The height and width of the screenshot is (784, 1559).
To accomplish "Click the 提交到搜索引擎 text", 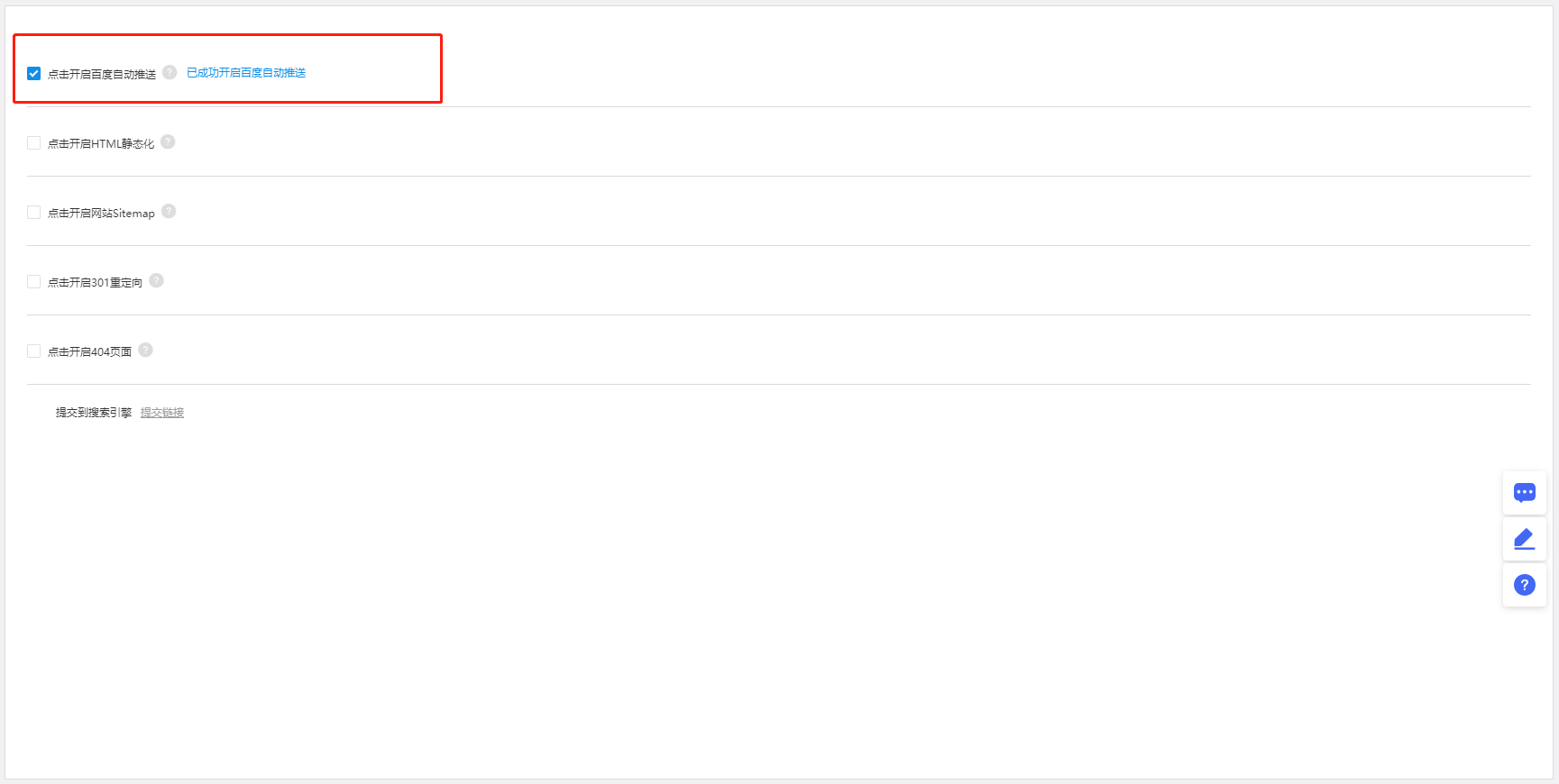I will (94, 413).
